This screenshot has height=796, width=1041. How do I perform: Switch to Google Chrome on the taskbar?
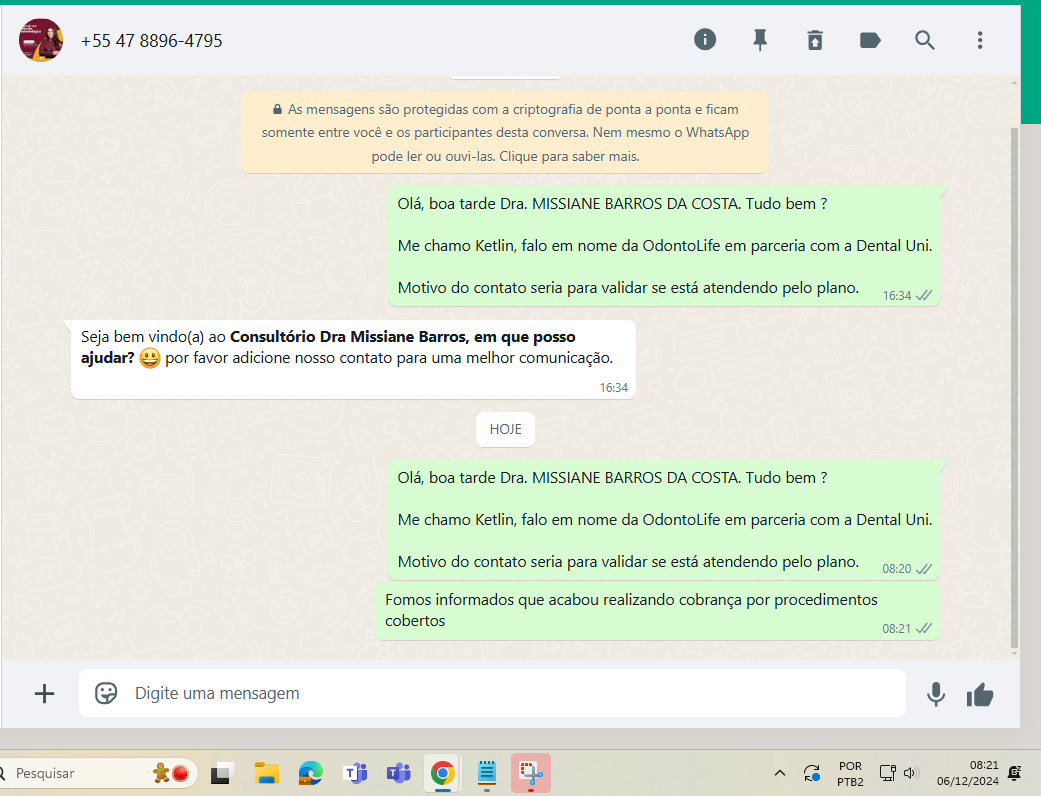click(x=443, y=773)
